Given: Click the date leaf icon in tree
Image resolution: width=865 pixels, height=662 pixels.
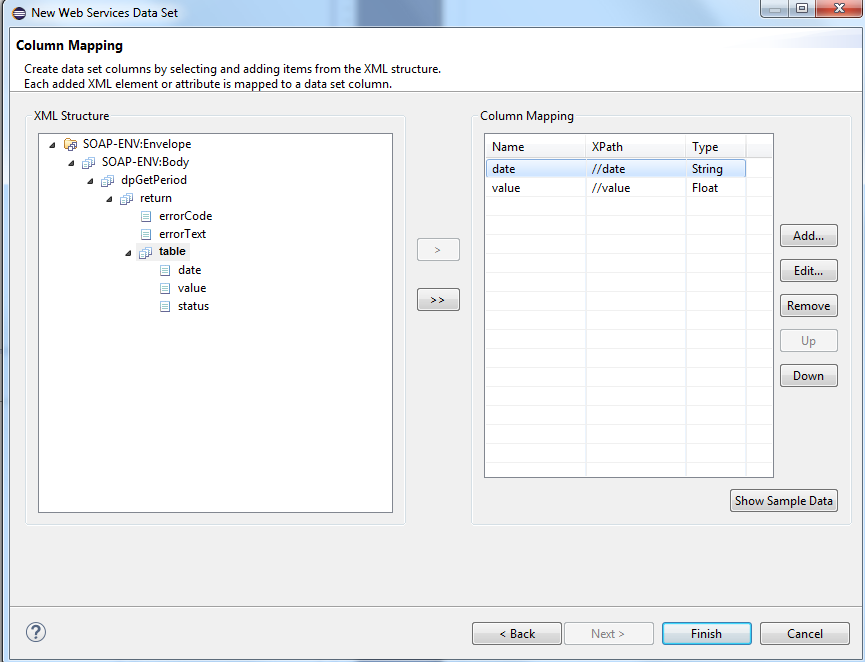Looking at the screenshot, I should point(165,270).
